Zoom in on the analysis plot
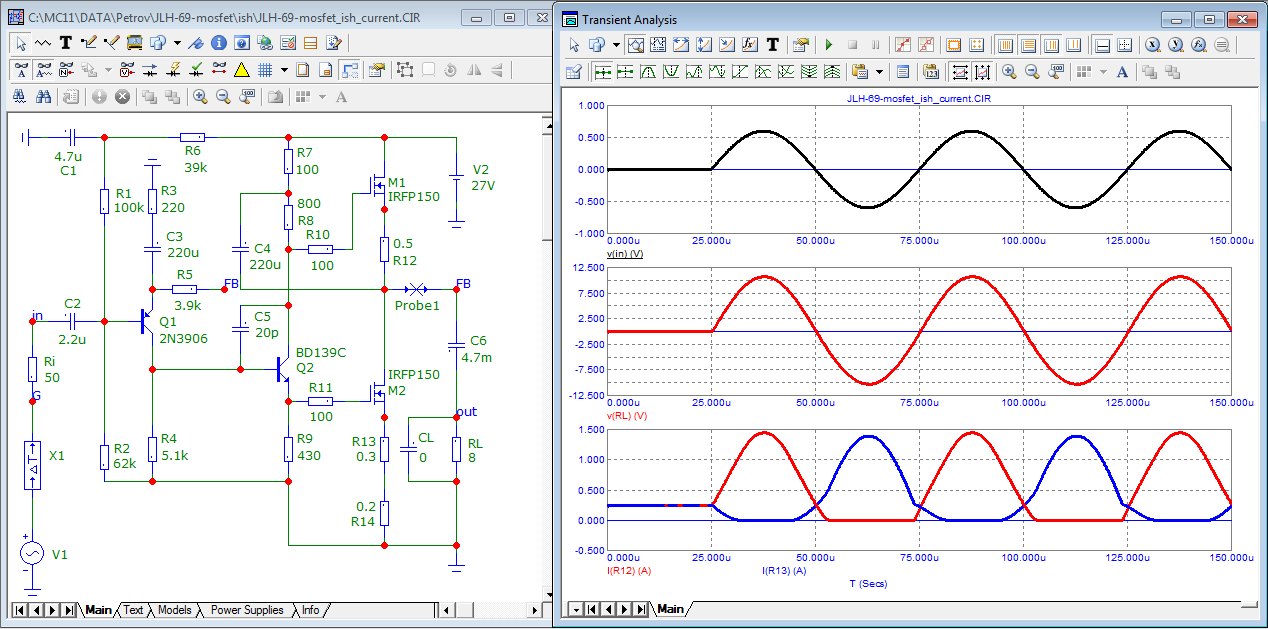The image size is (1268, 629). [x=1009, y=72]
